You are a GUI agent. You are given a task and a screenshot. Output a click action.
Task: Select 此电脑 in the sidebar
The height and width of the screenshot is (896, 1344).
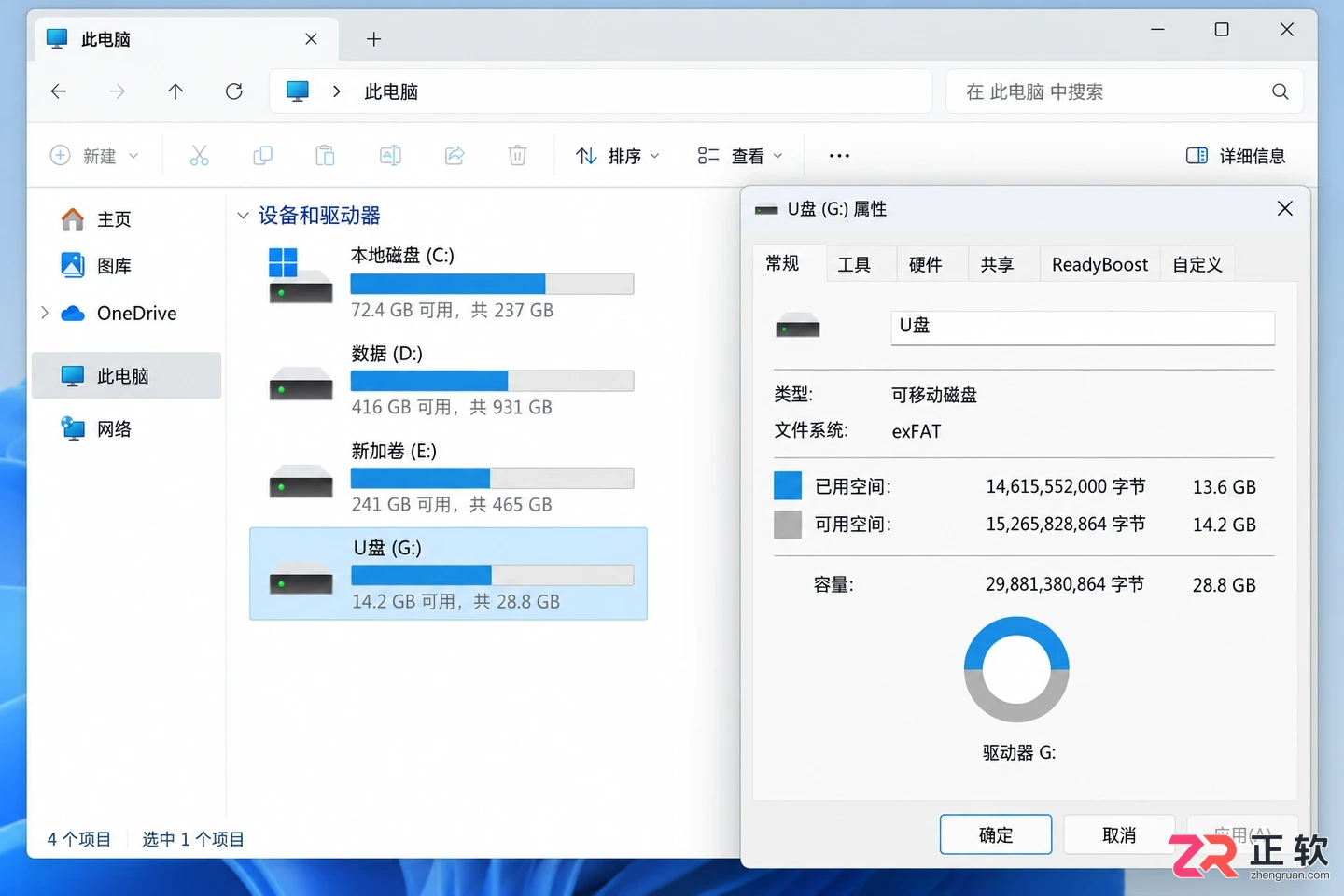pyautogui.click(x=127, y=375)
